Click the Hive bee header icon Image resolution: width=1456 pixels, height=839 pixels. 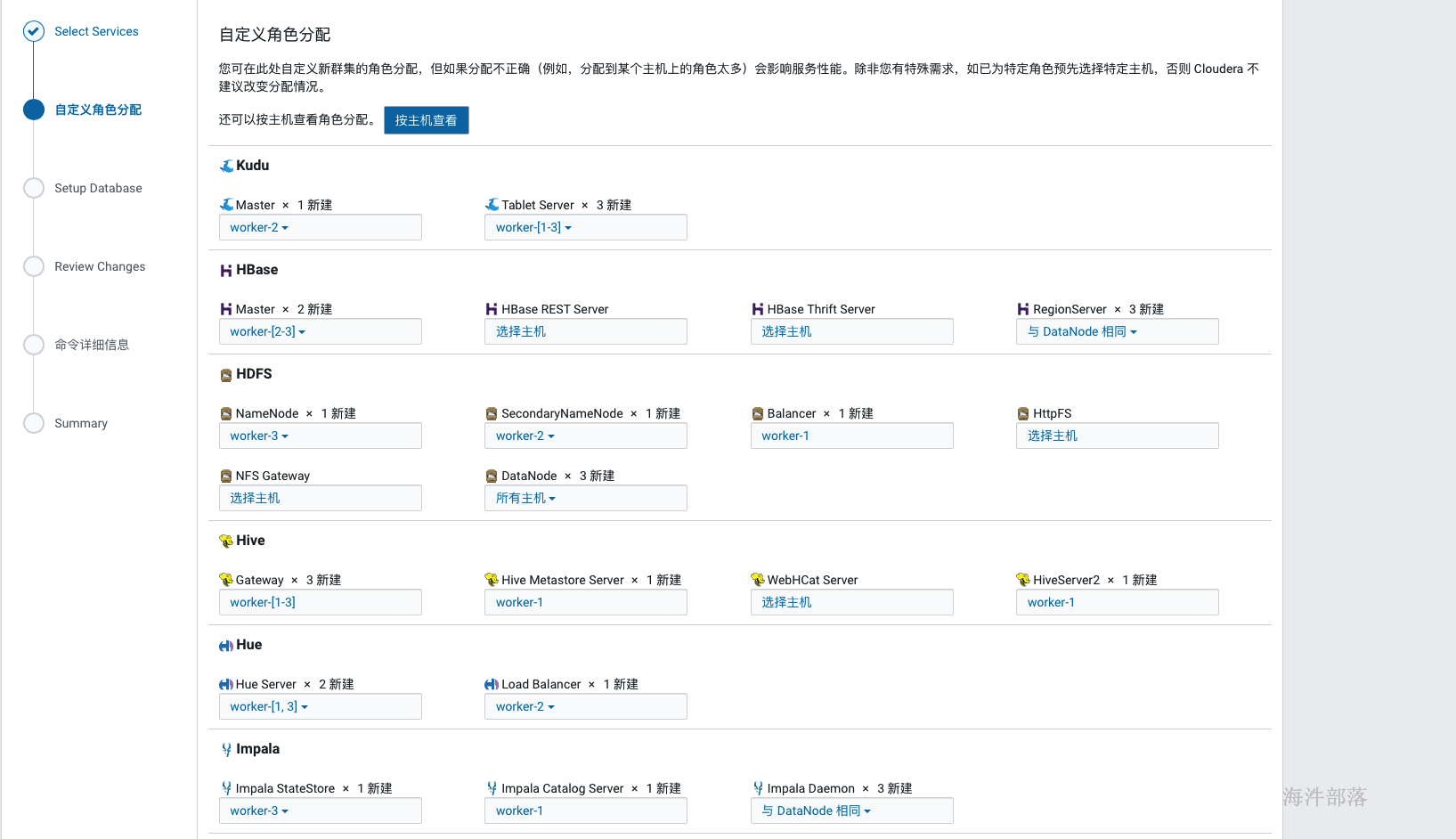(x=226, y=541)
